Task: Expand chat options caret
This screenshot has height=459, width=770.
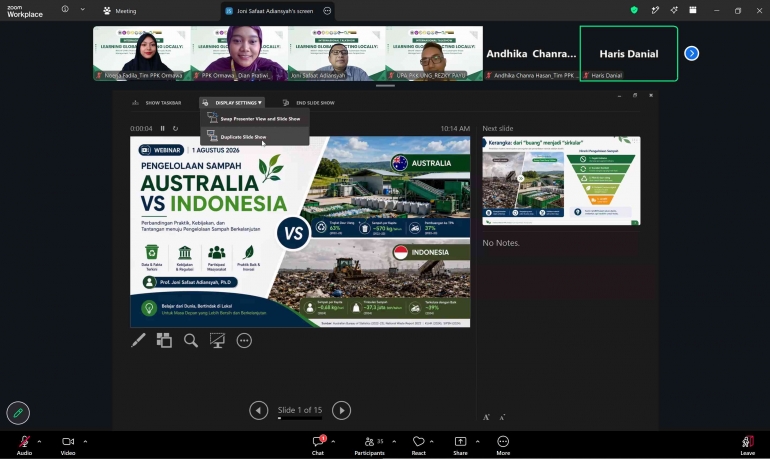Action: (x=333, y=442)
